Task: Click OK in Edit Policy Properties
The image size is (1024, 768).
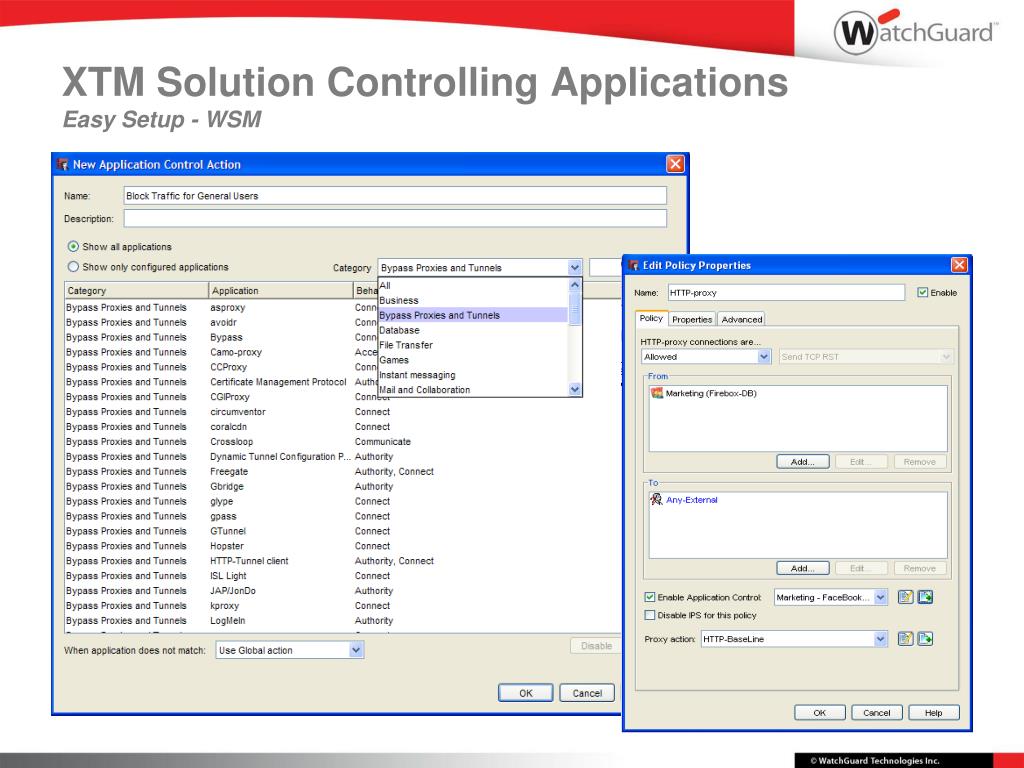Action: pyautogui.click(x=820, y=712)
